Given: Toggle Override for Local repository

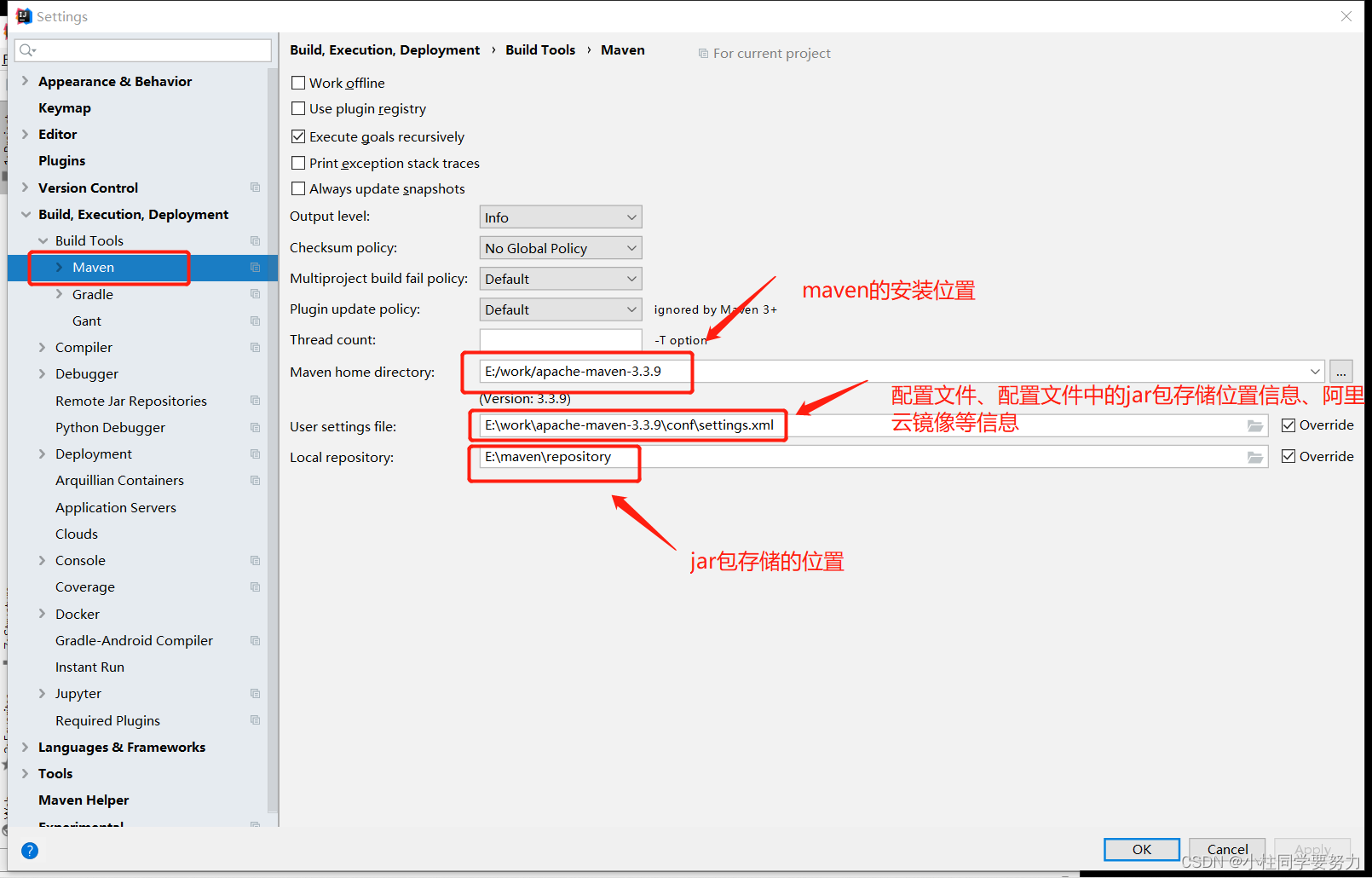Looking at the screenshot, I should (x=1288, y=457).
